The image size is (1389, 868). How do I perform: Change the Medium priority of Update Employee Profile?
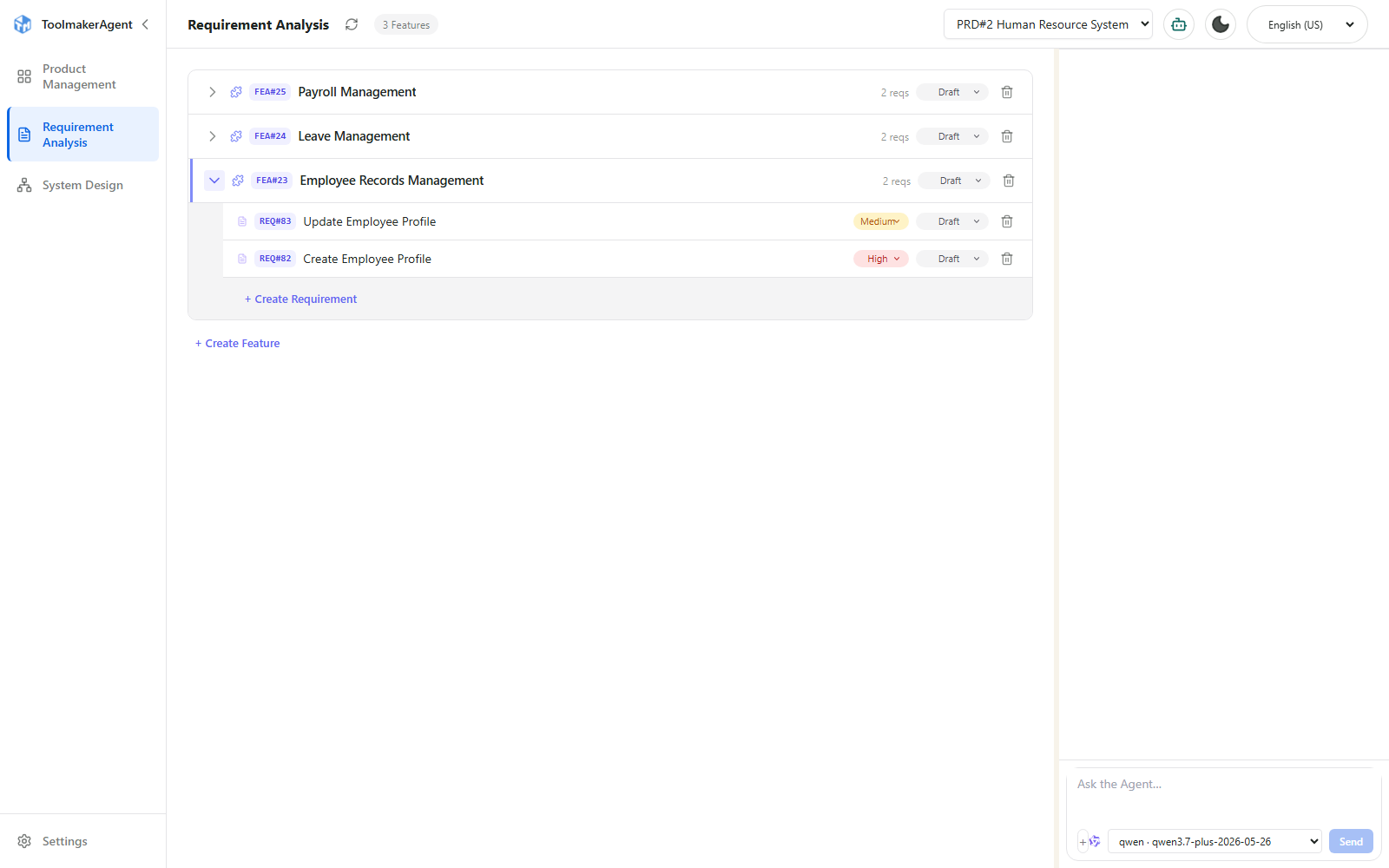pos(880,221)
